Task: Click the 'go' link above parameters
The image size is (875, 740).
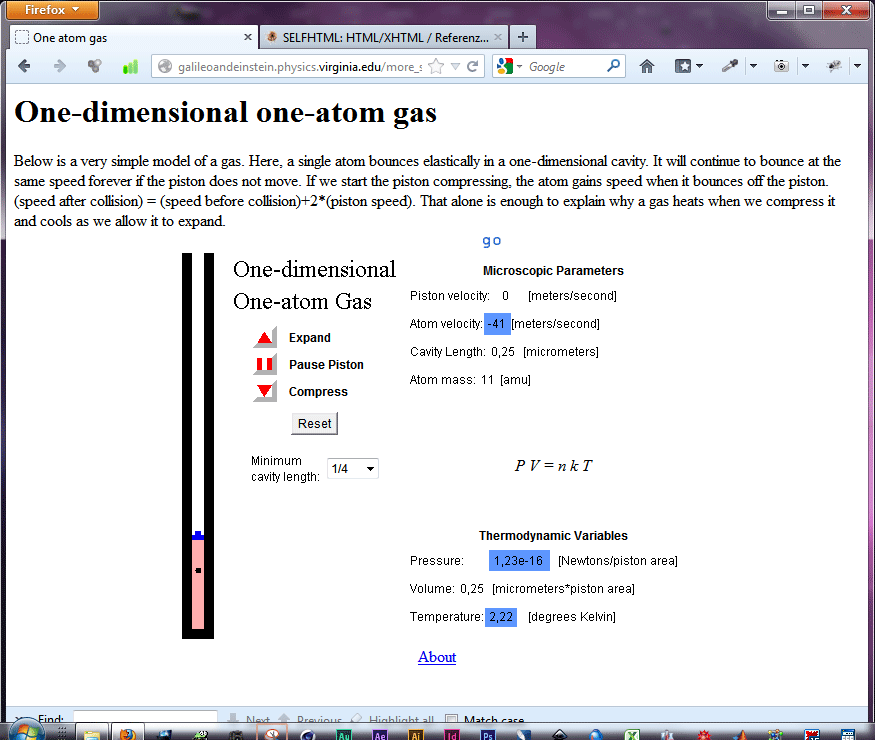Action: pyautogui.click(x=491, y=241)
